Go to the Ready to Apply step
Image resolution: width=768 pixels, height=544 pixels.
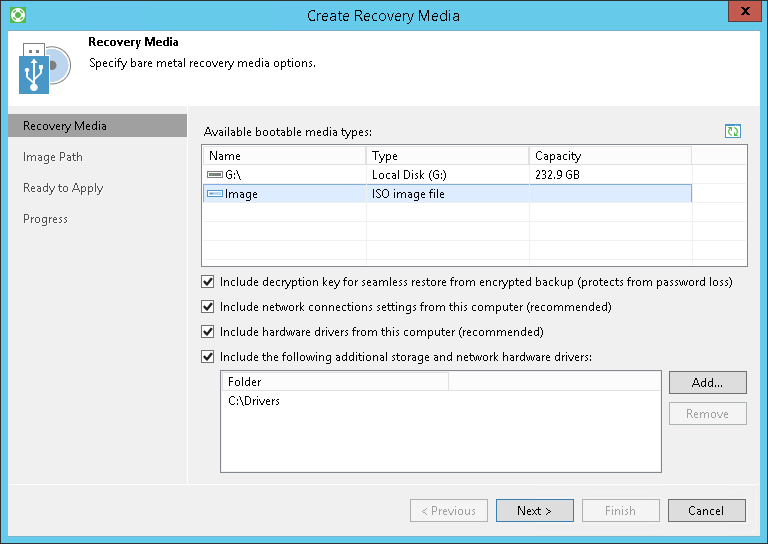[x=63, y=188]
